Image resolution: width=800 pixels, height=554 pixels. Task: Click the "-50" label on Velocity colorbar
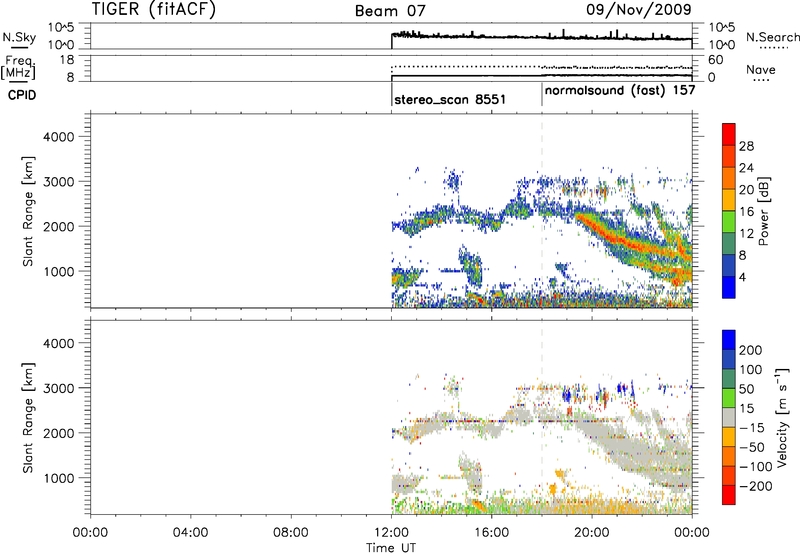[752, 447]
